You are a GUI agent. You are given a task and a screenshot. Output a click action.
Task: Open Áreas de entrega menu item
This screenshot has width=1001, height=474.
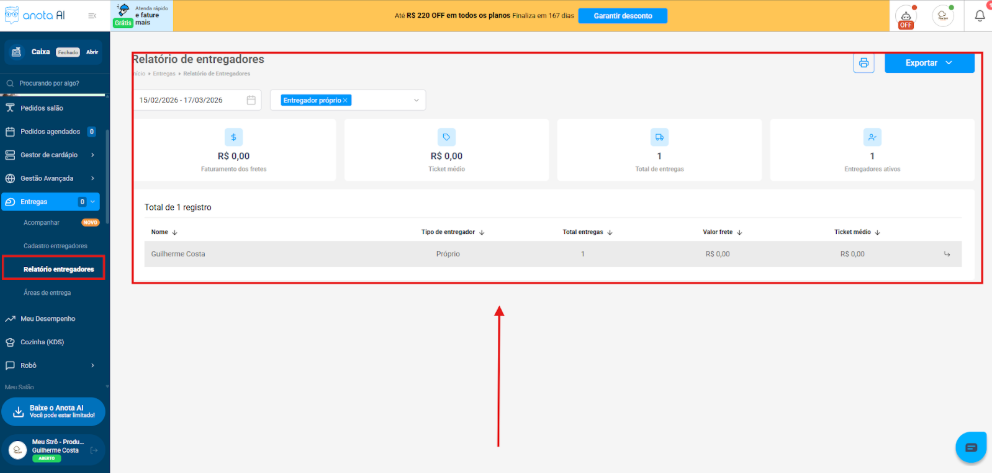47,293
